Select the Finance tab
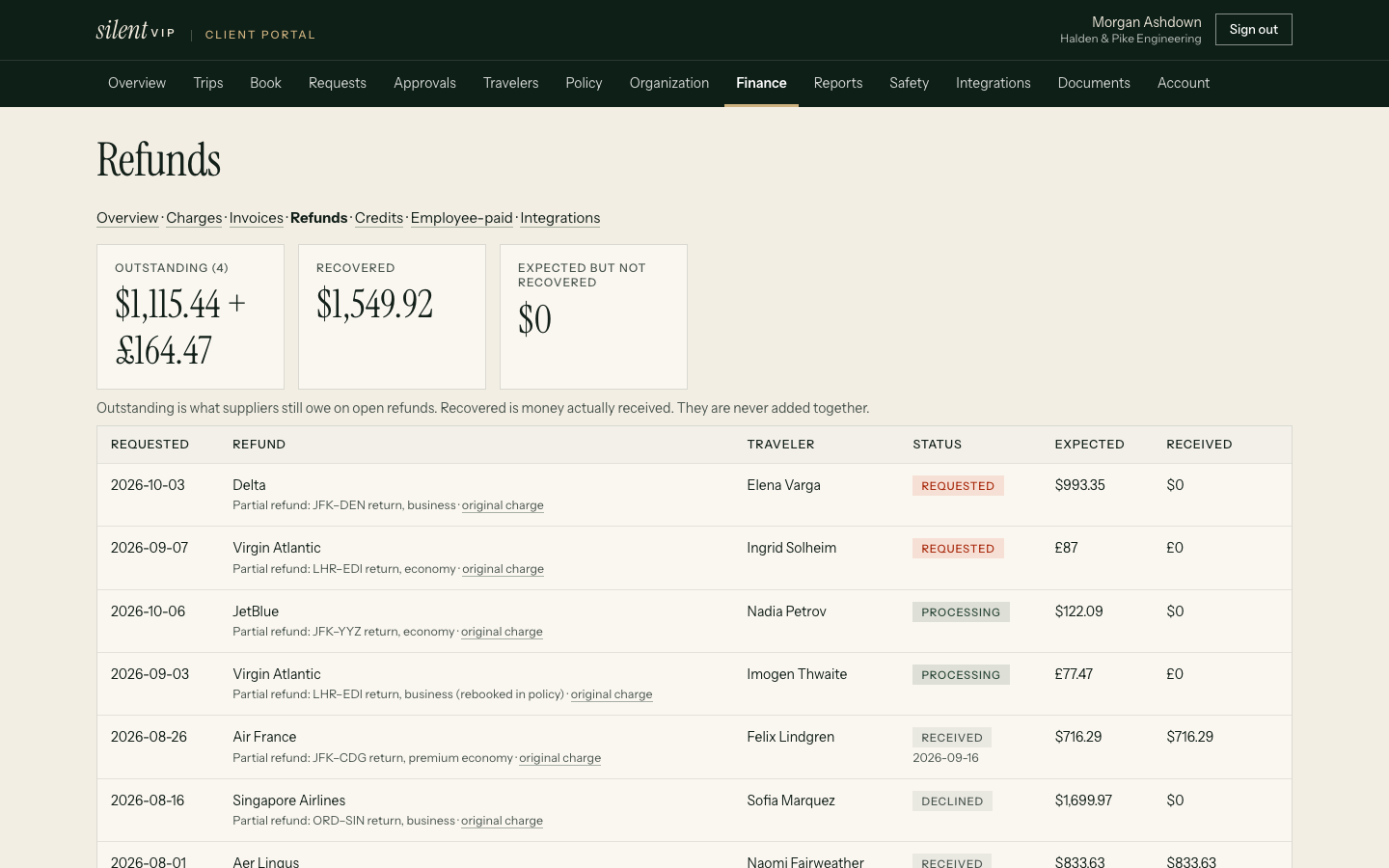 click(x=761, y=83)
